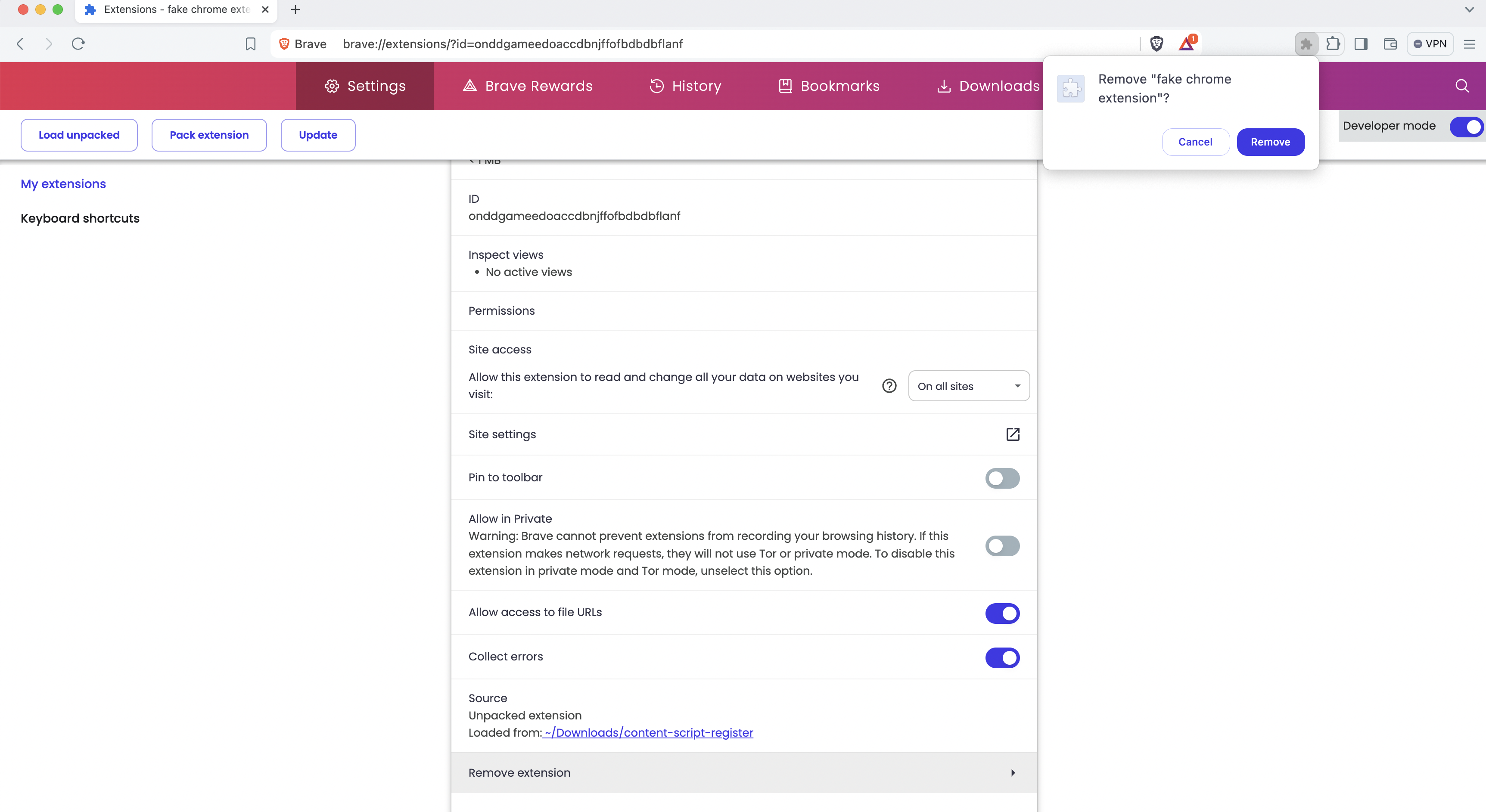Cancel the remove extension dialog
The width and height of the screenshot is (1486, 812).
click(1195, 142)
